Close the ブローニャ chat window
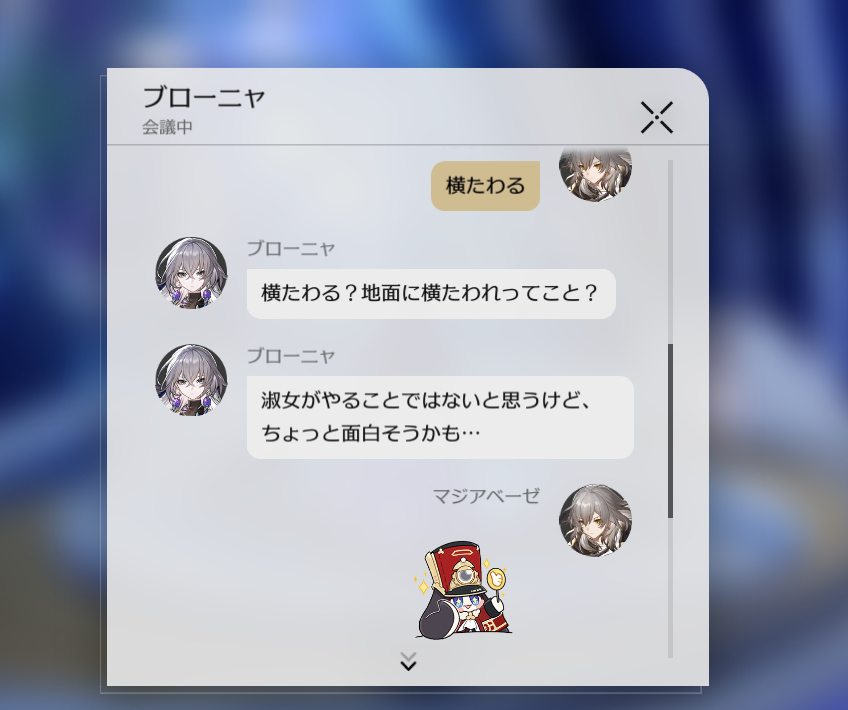848x710 pixels. (x=657, y=117)
